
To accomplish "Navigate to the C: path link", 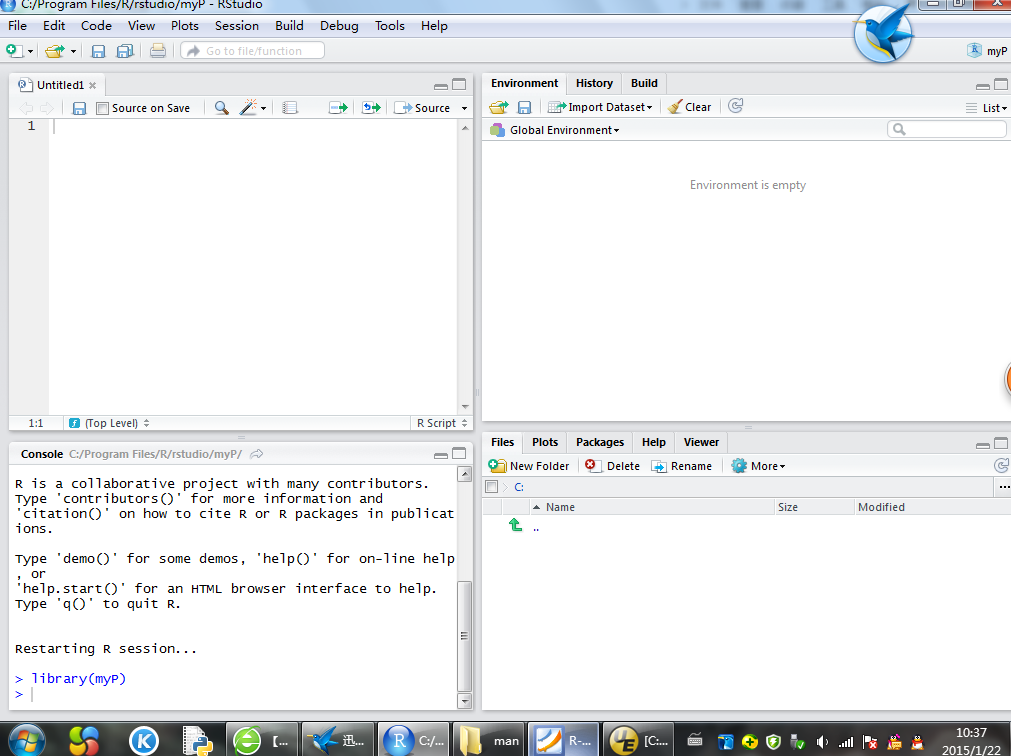I will [x=518, y=487].
